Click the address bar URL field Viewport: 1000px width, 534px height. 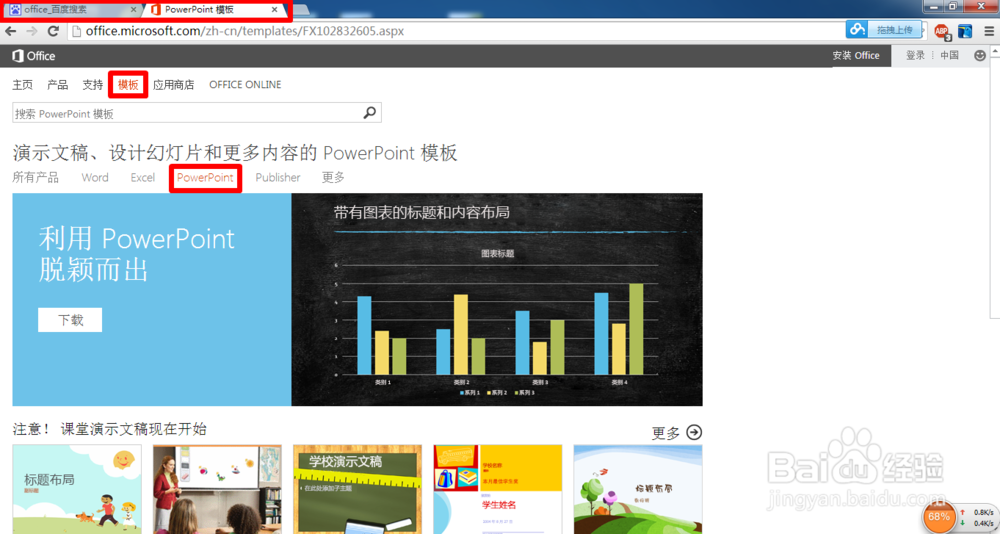pos(459,31)
